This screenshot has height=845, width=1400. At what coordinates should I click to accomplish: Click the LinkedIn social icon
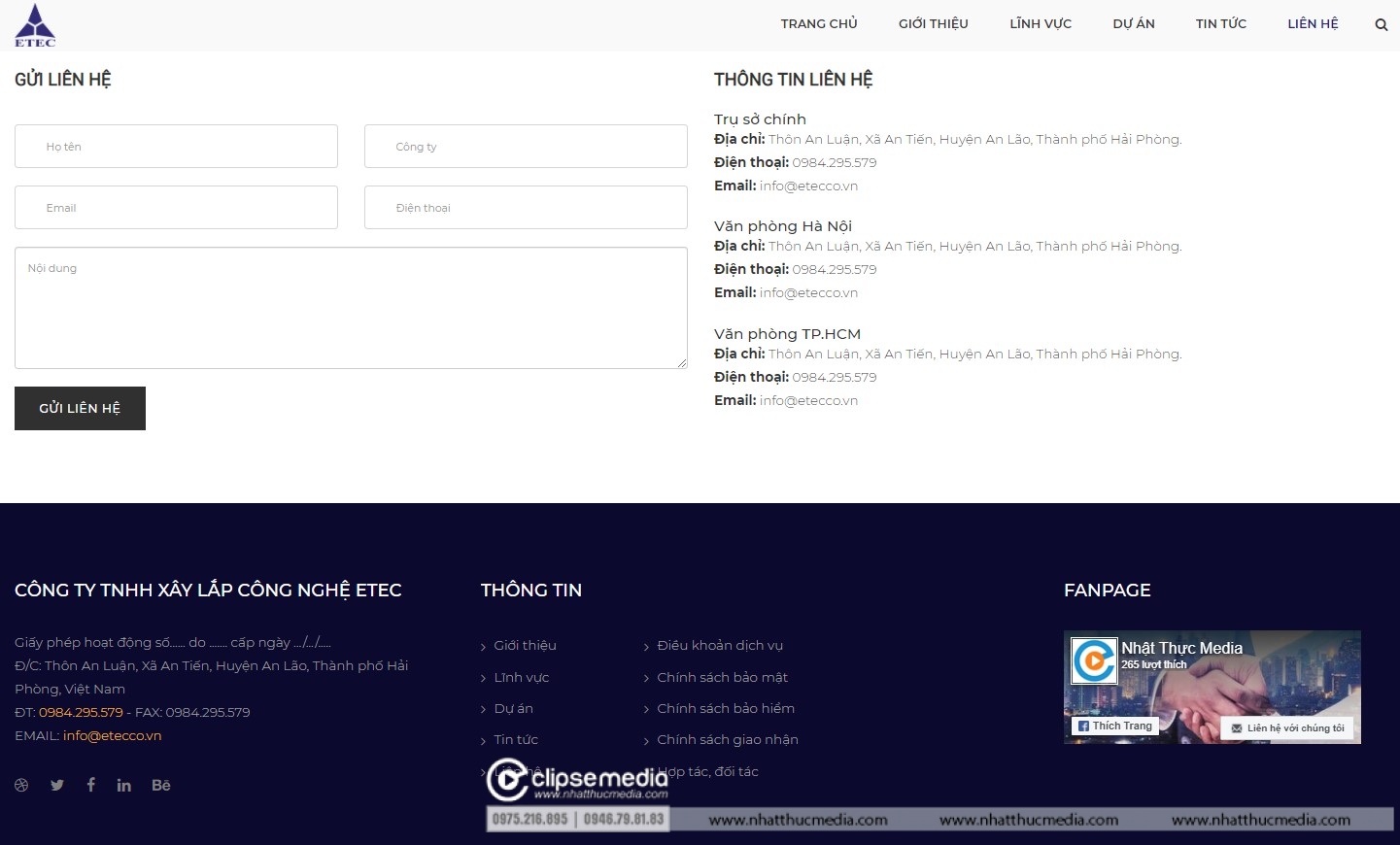pyautogui.click(x=124, y=785)
